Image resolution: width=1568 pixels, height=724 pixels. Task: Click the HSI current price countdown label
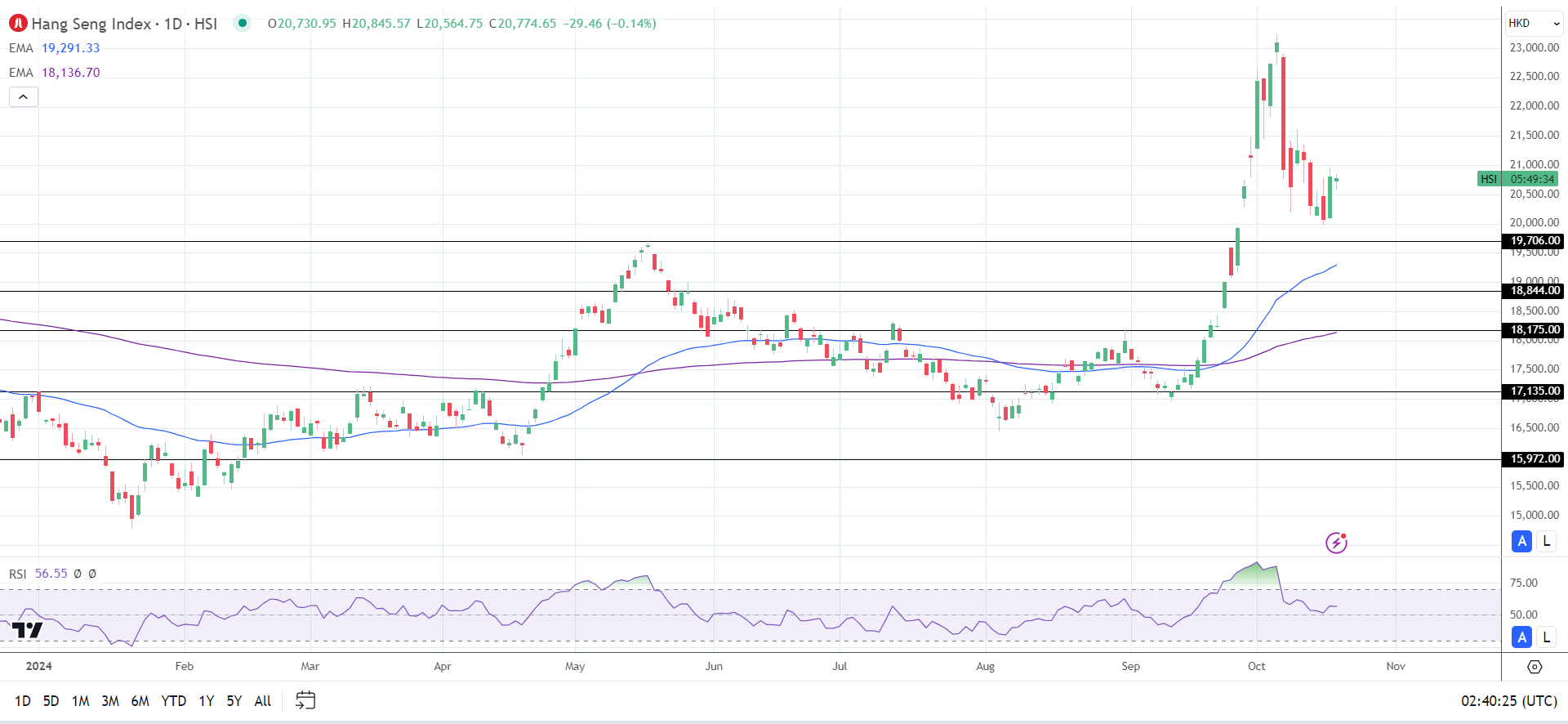pos(1517,179)
